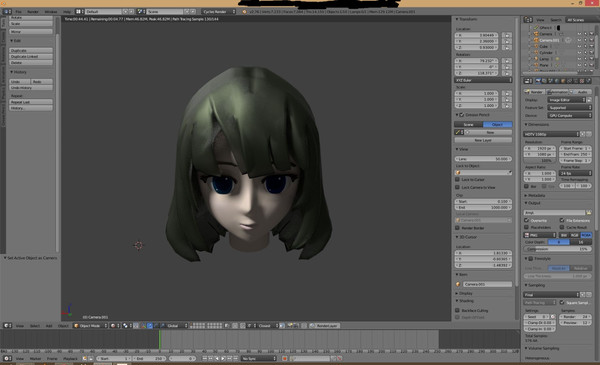Click the New Layer button
Screen dimensions: 600x365
[483, 140]
